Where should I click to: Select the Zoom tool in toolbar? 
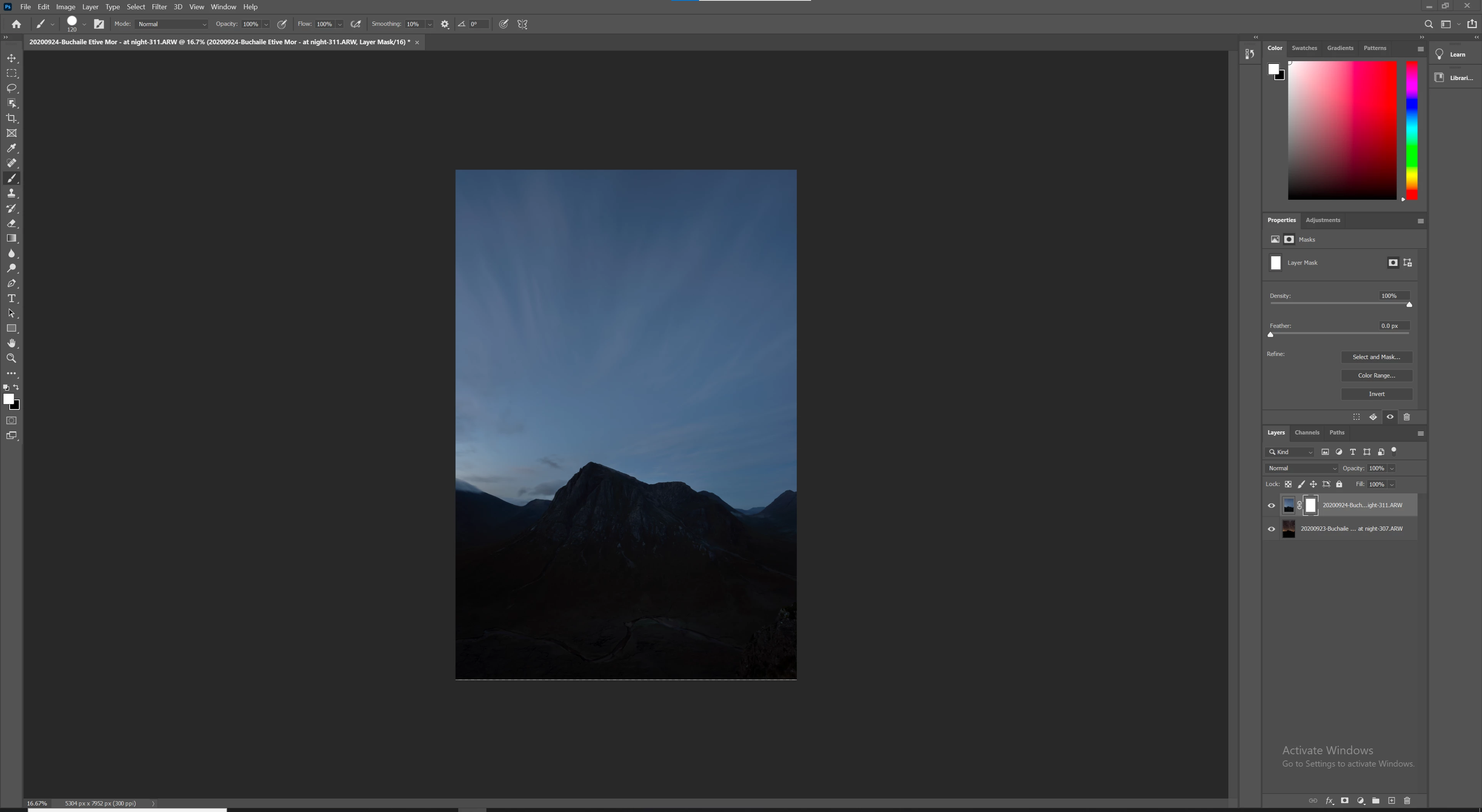(x=12, y=358)
